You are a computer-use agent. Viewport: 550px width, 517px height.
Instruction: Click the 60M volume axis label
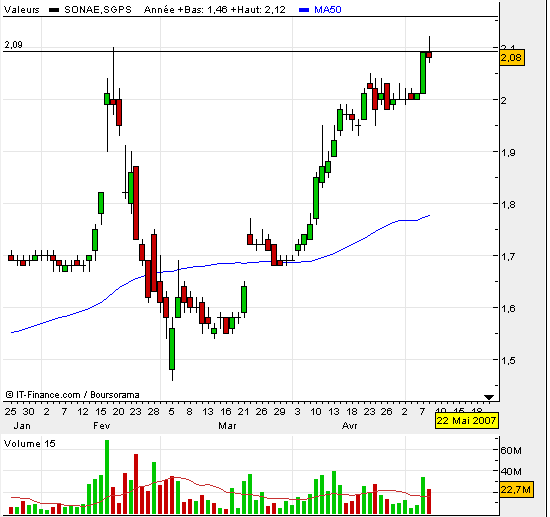click(x=511, y=451)
